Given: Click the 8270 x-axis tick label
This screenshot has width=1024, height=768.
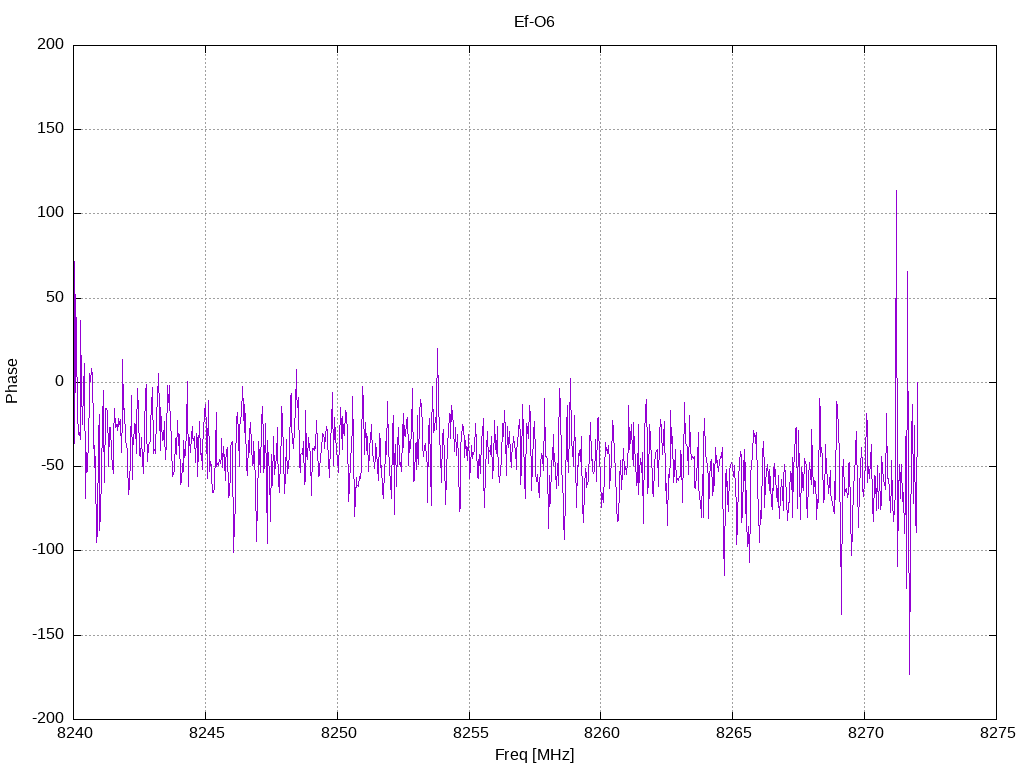Looking at the screenshot, I should tap(865, 733).
